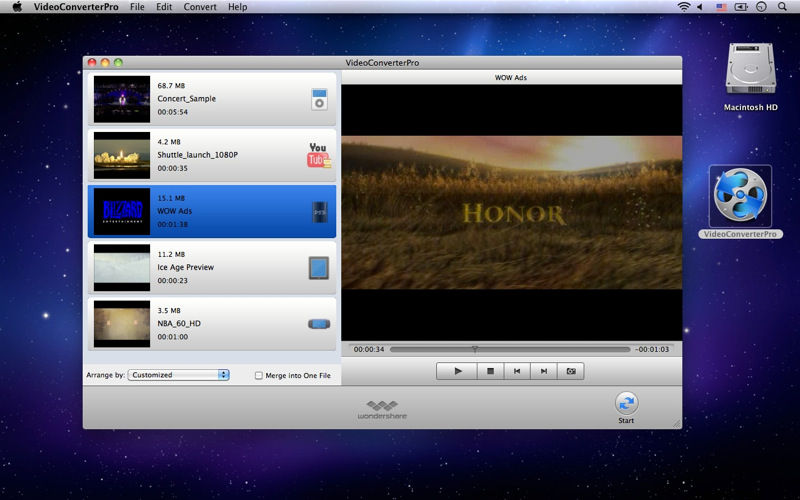
Task: Click the battery status icon
Action: (741, 7)
